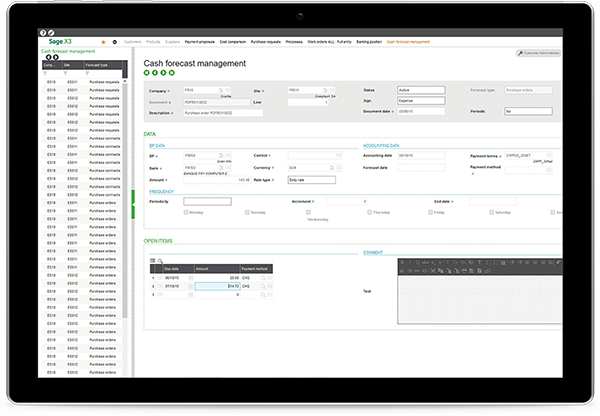The height and width of the screenshot is (416, 600).
Task: Click the Forecast date field
Action: [x=421, y=168]
